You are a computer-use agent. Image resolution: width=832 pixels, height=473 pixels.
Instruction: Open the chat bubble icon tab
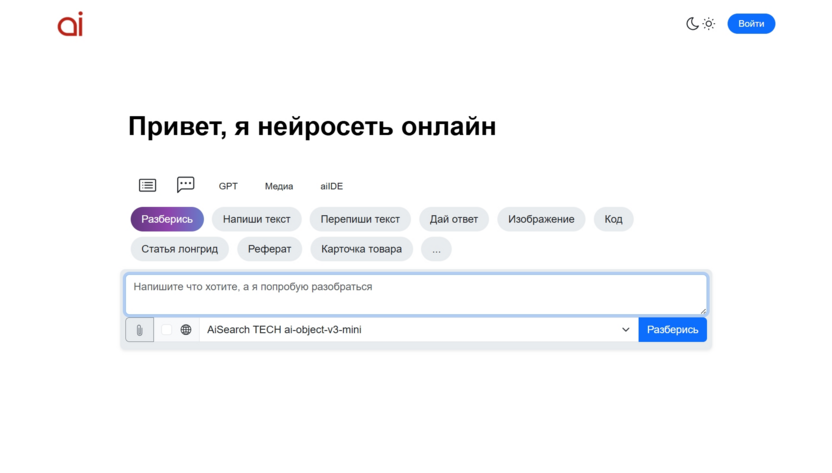[x=185, y=184]
